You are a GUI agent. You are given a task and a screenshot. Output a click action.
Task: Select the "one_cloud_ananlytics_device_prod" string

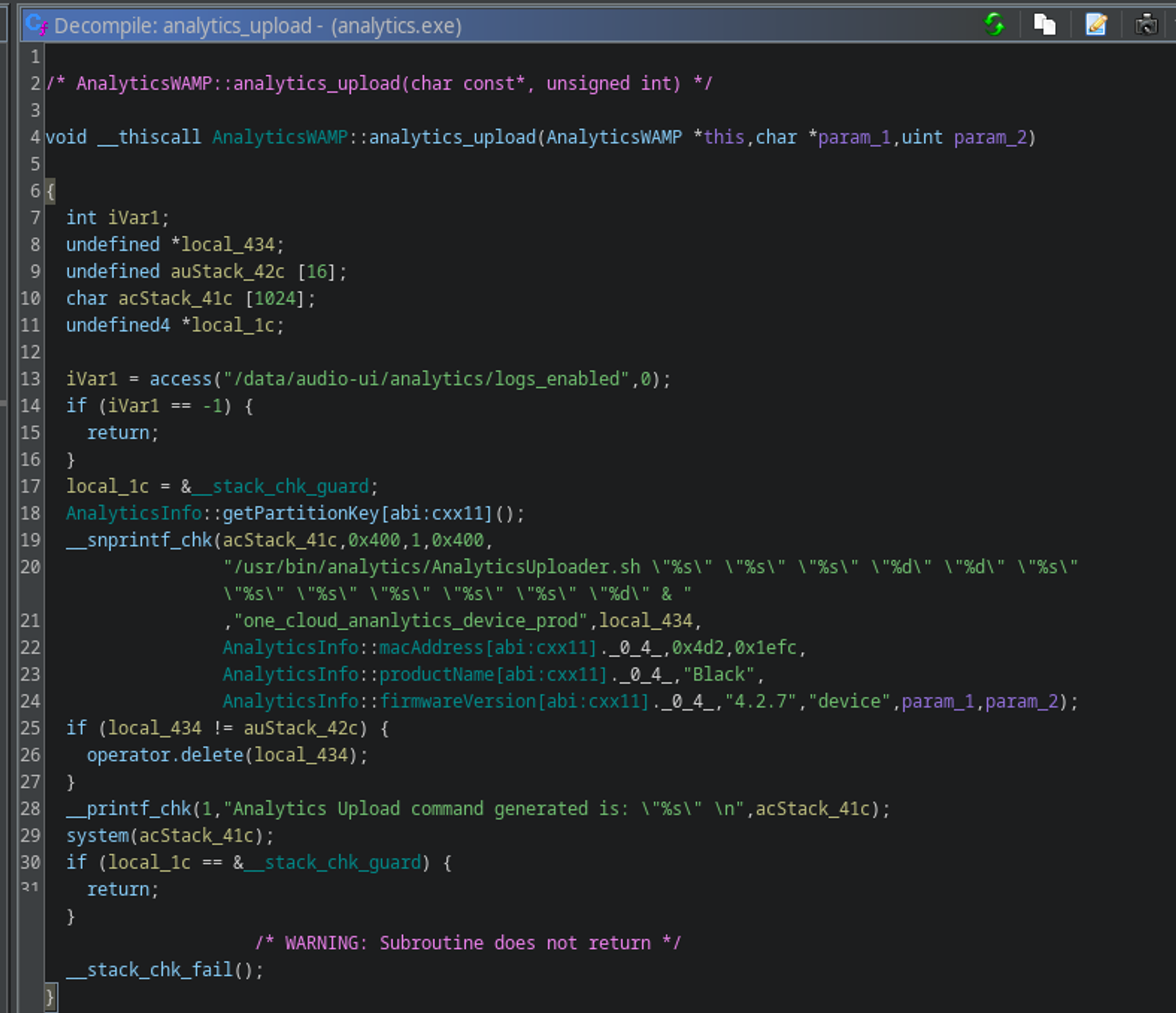point(410,621)
